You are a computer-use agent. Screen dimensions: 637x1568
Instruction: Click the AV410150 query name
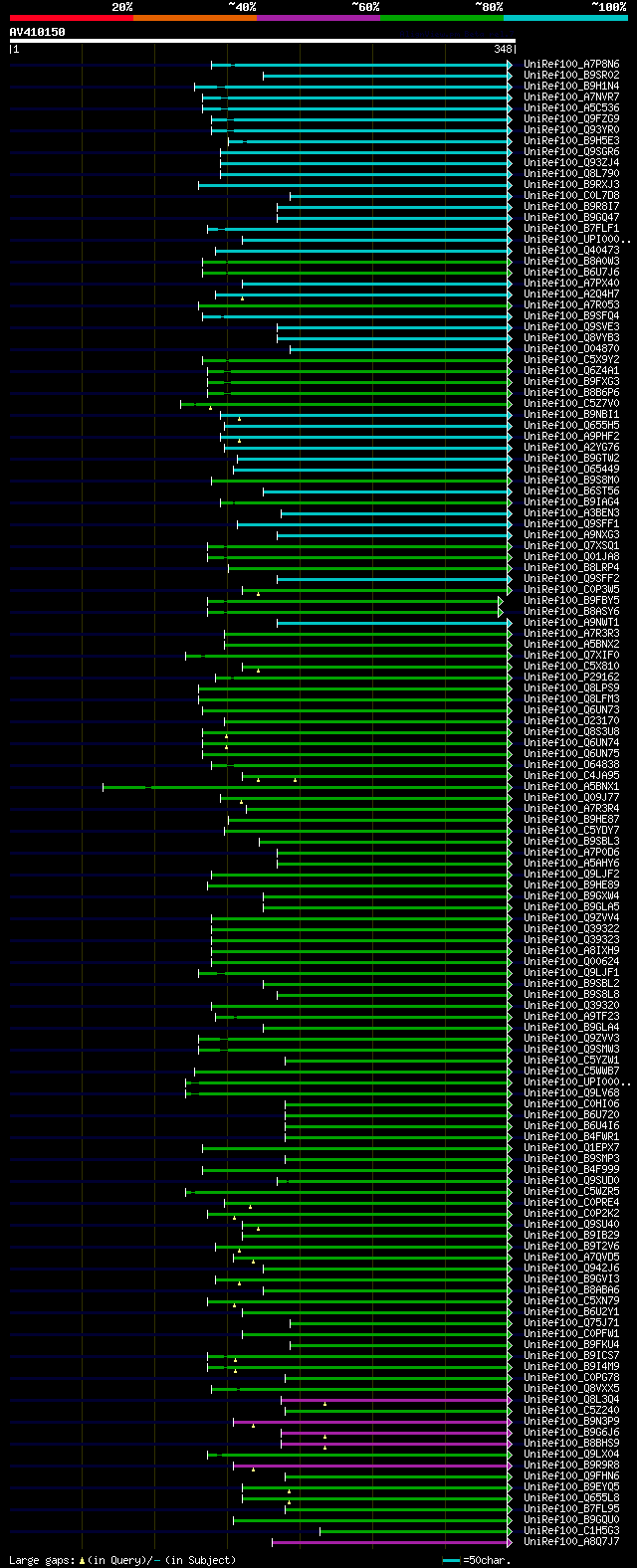tap(38, 32)
